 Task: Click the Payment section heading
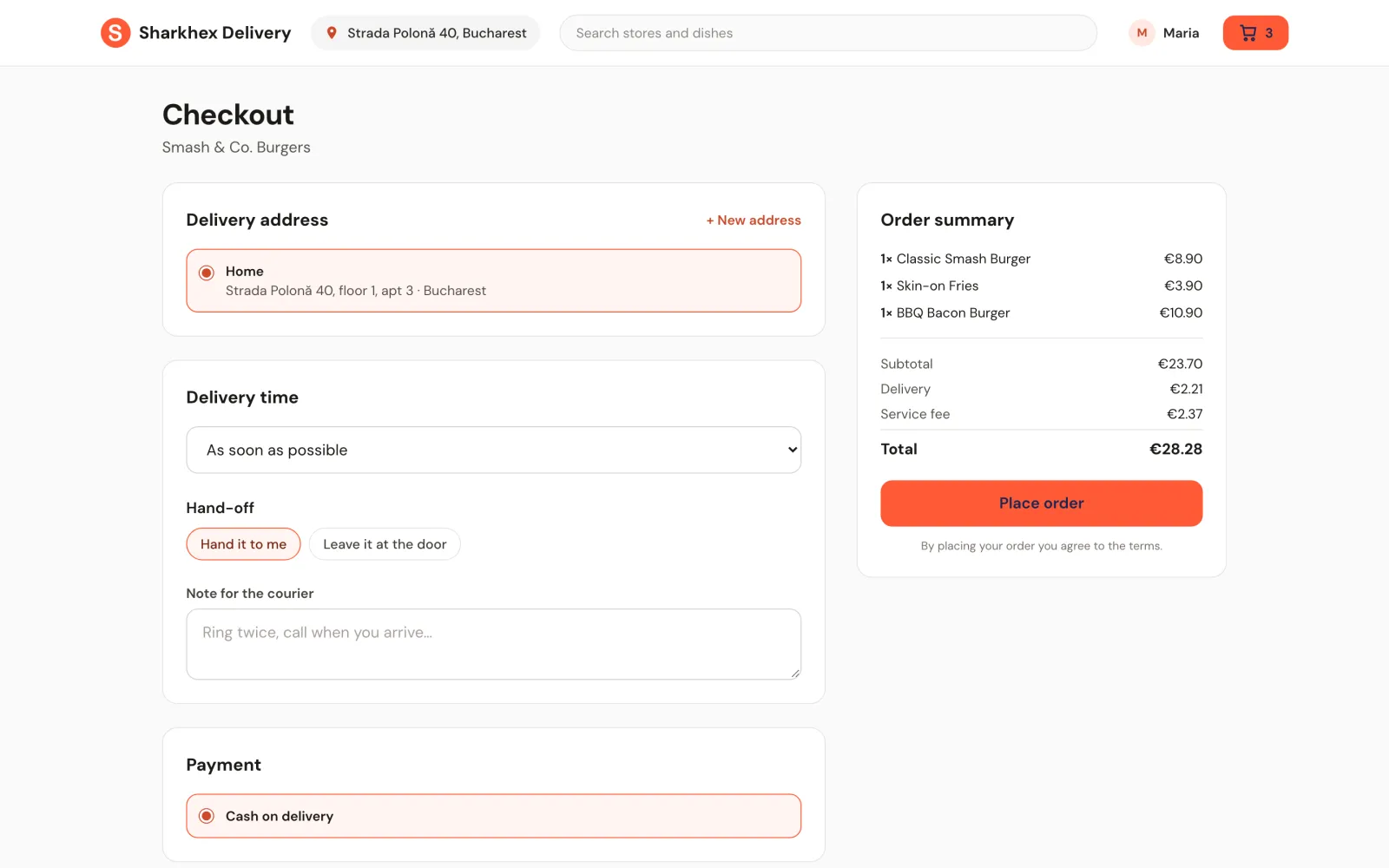click(x=223, y=765)
